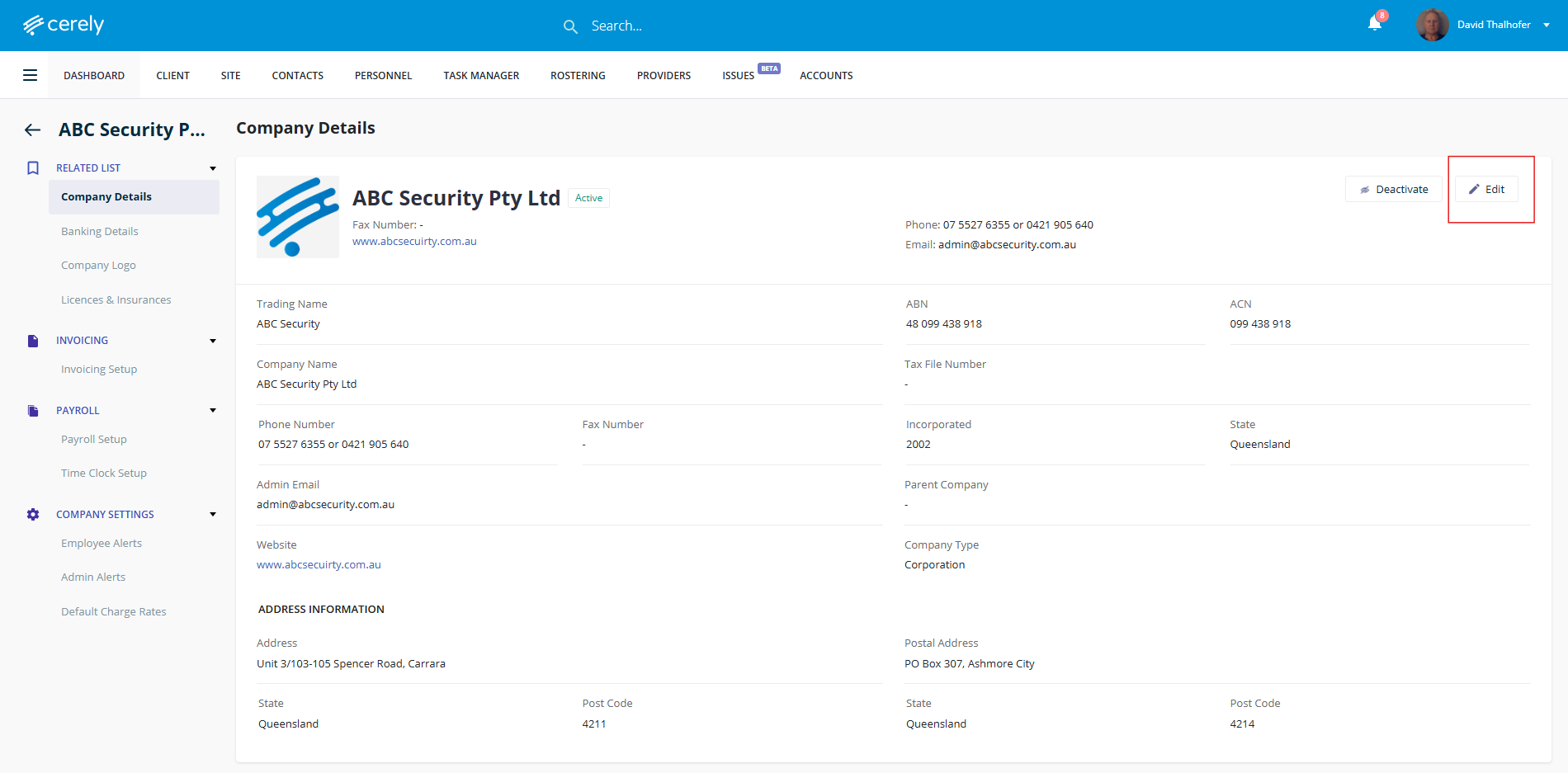Click the postal address PO Box 307, Ashmore City
This screenshot has height=773, width=1568.
[x=970, y=664]
